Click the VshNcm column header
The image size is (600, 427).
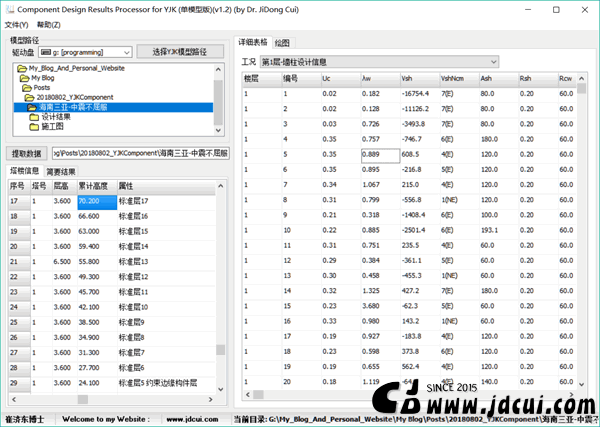(459, 78)
